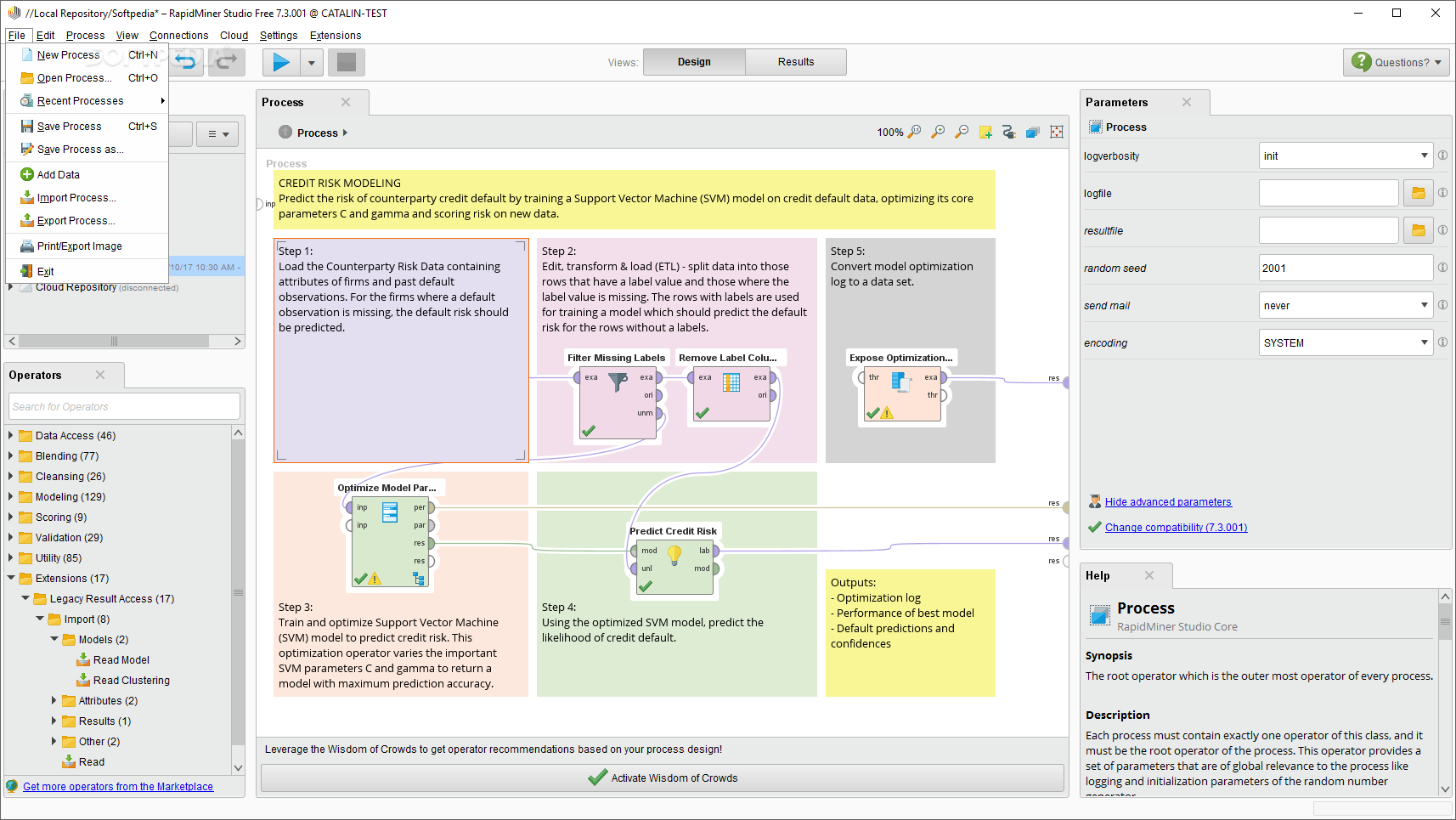Image resolution: width=1456 pixels, height=820 pixels.
Task: Click Hide advanced parameters link
Action: pyautogui.click(x=1168, y=502)
